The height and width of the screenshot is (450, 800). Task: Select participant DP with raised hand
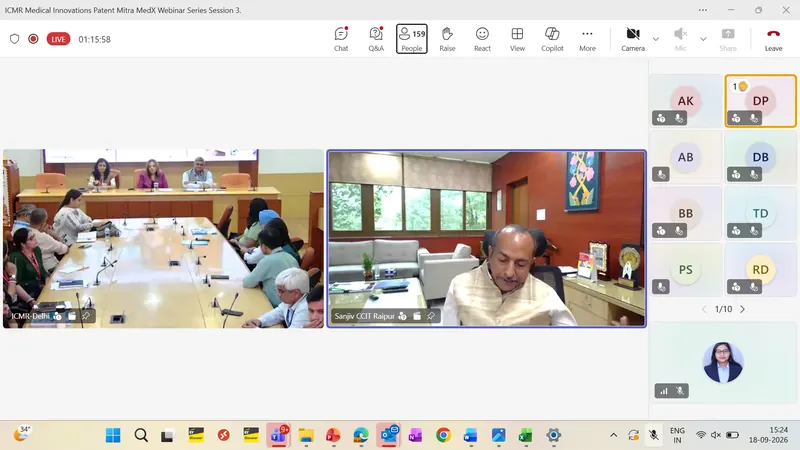click(x=760, y=101)
